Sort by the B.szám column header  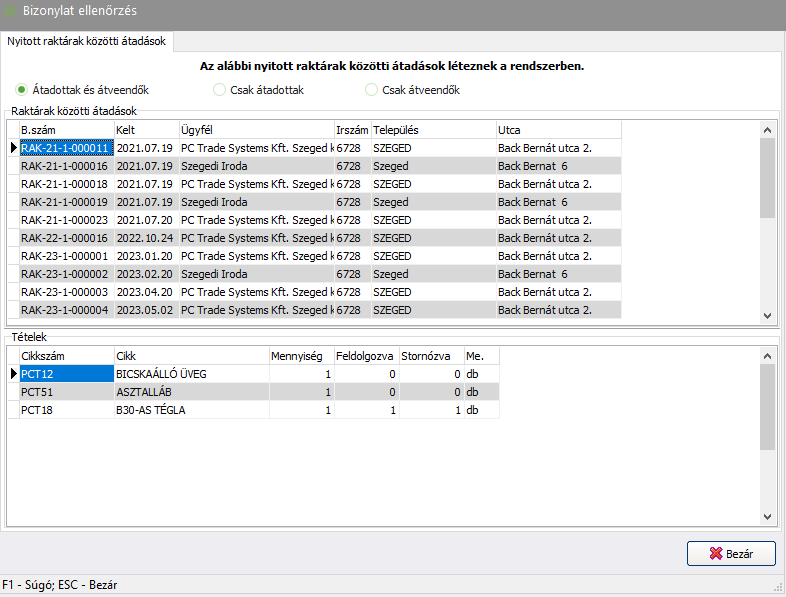(x=65, y=130)
